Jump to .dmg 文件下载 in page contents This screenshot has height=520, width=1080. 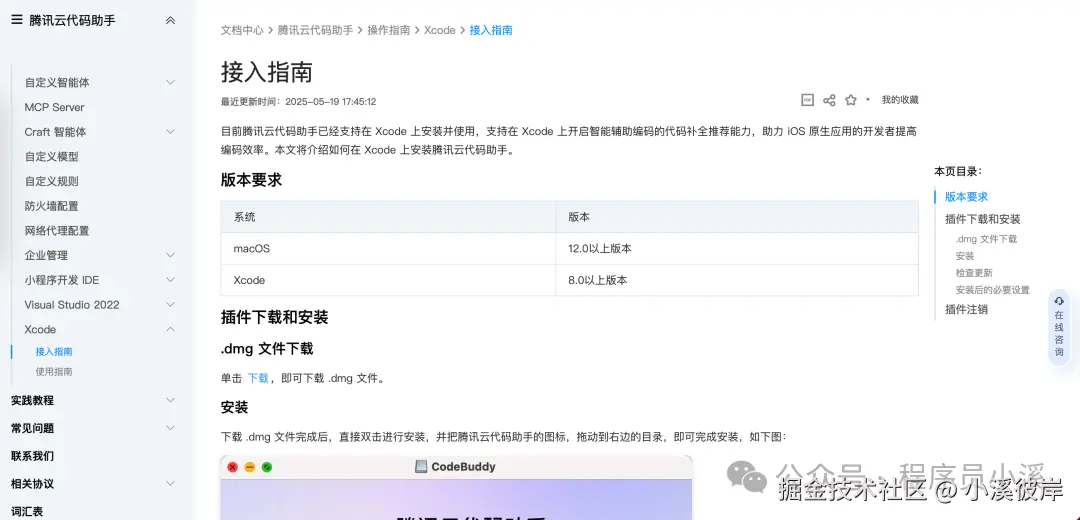[x=986, y=239]
